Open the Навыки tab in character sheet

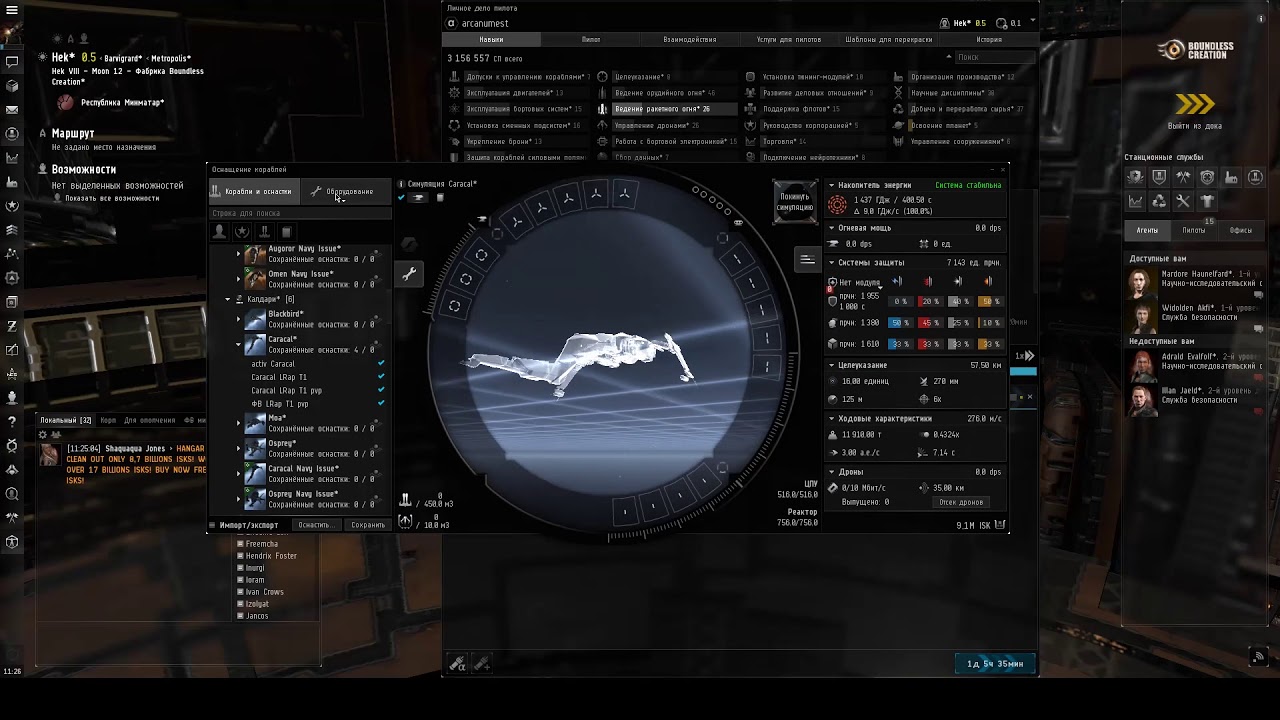491,40
